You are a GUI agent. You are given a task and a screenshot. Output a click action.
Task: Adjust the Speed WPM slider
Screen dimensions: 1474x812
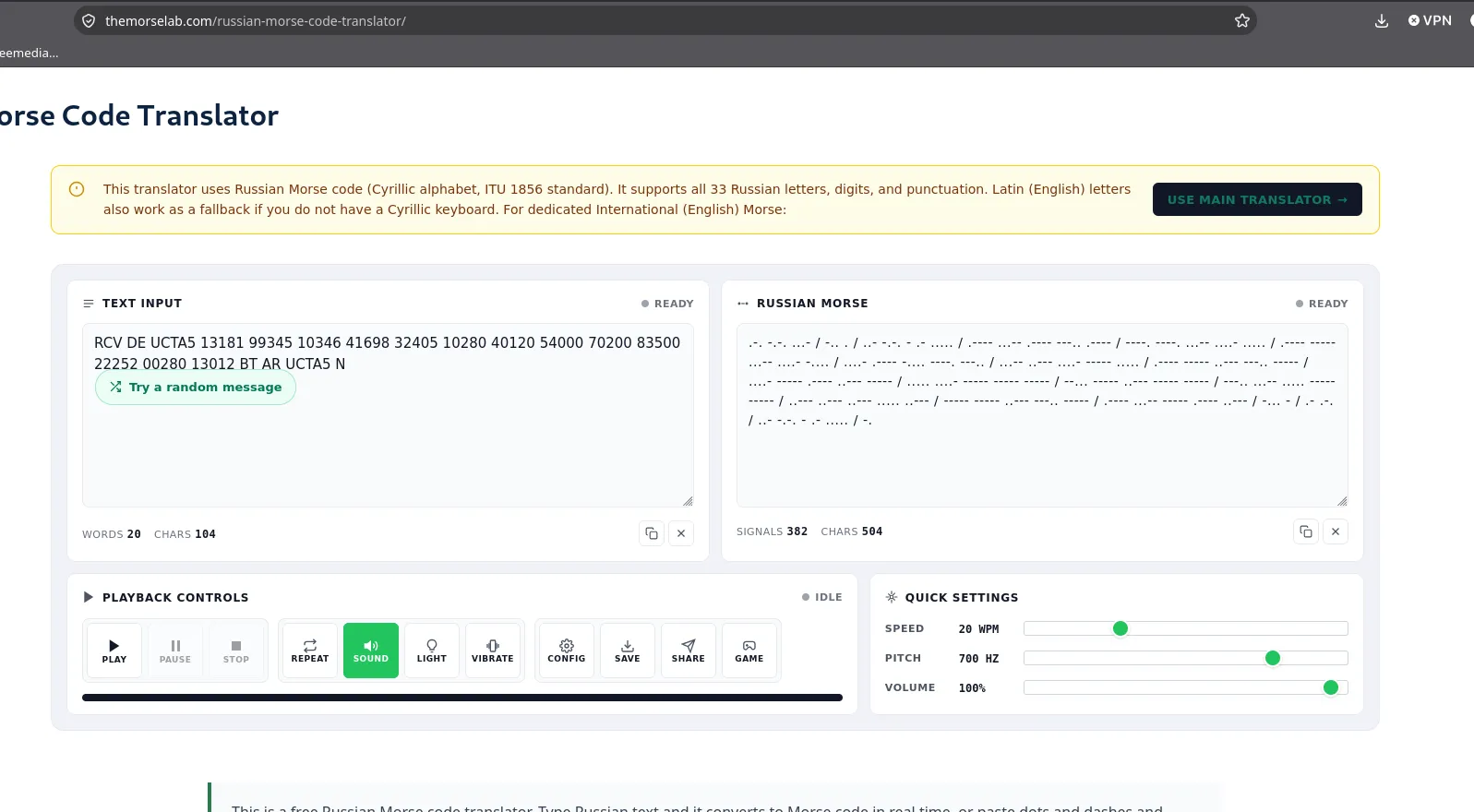click(1185, 628)
